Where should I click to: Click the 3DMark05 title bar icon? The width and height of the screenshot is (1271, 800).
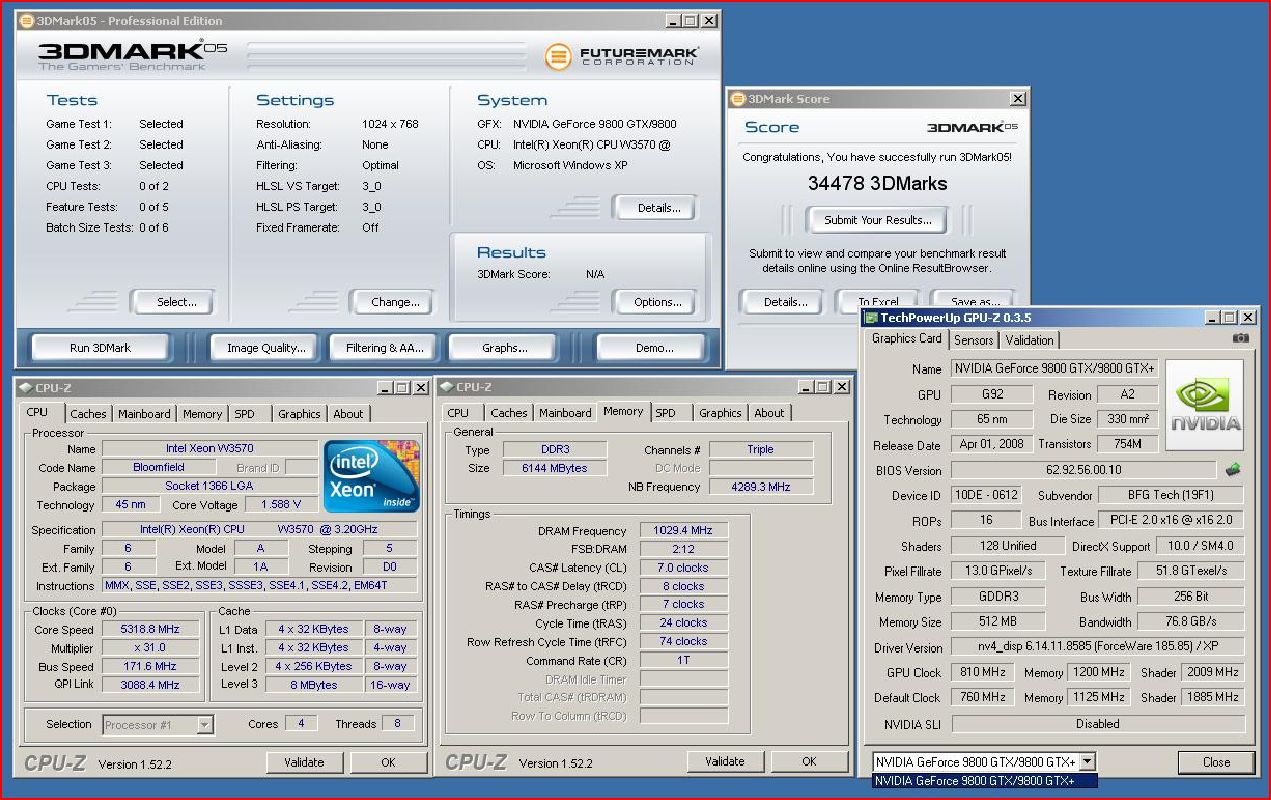tap(27, 20)
